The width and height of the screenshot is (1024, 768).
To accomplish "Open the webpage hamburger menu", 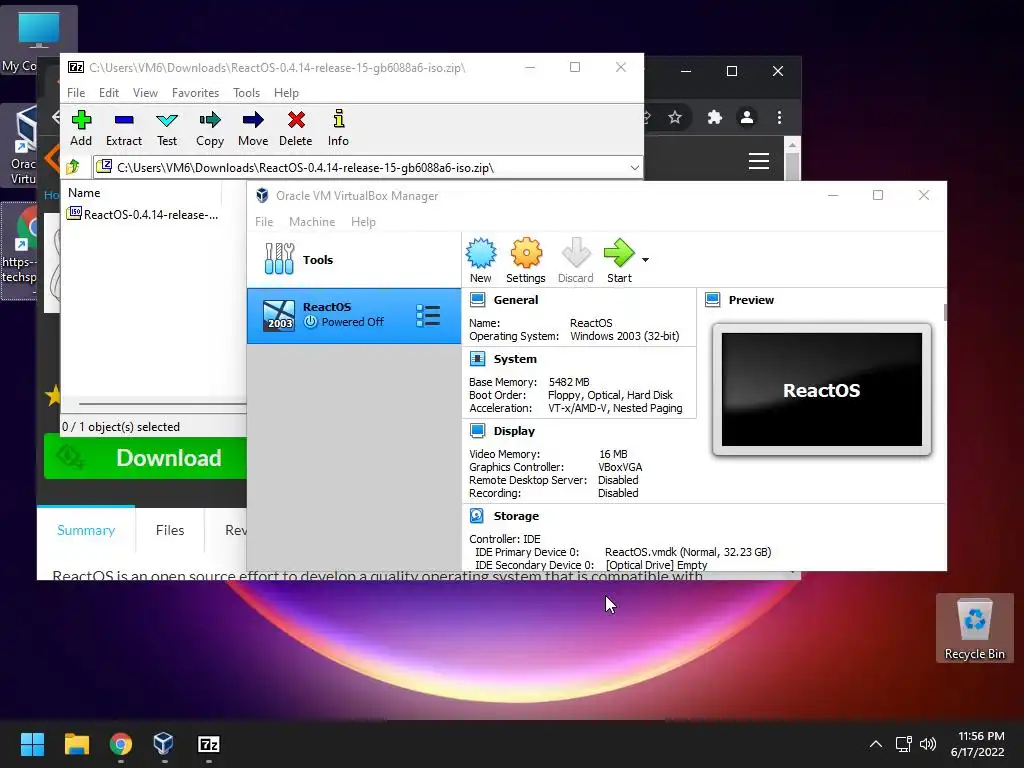I will pyautogui.click(x=759, y=161).
